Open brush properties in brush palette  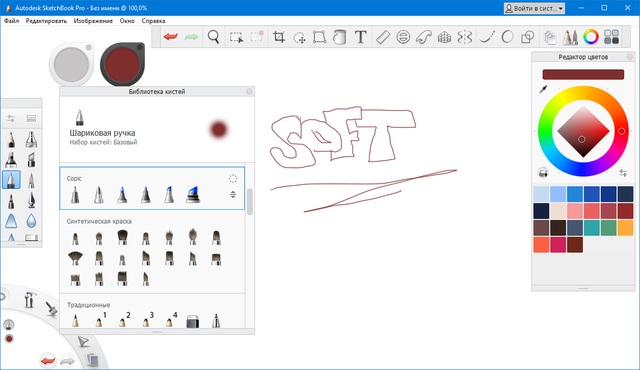pos(11,118)
